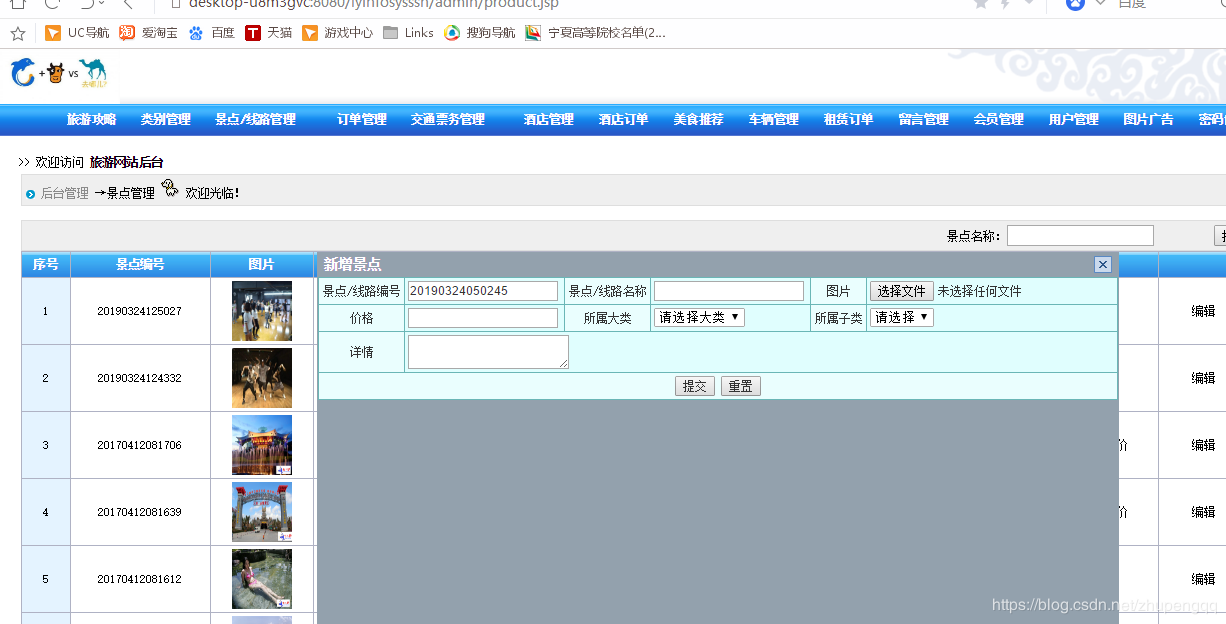
Task: Open the 图片广告 menu
Action: point(1148,119)
